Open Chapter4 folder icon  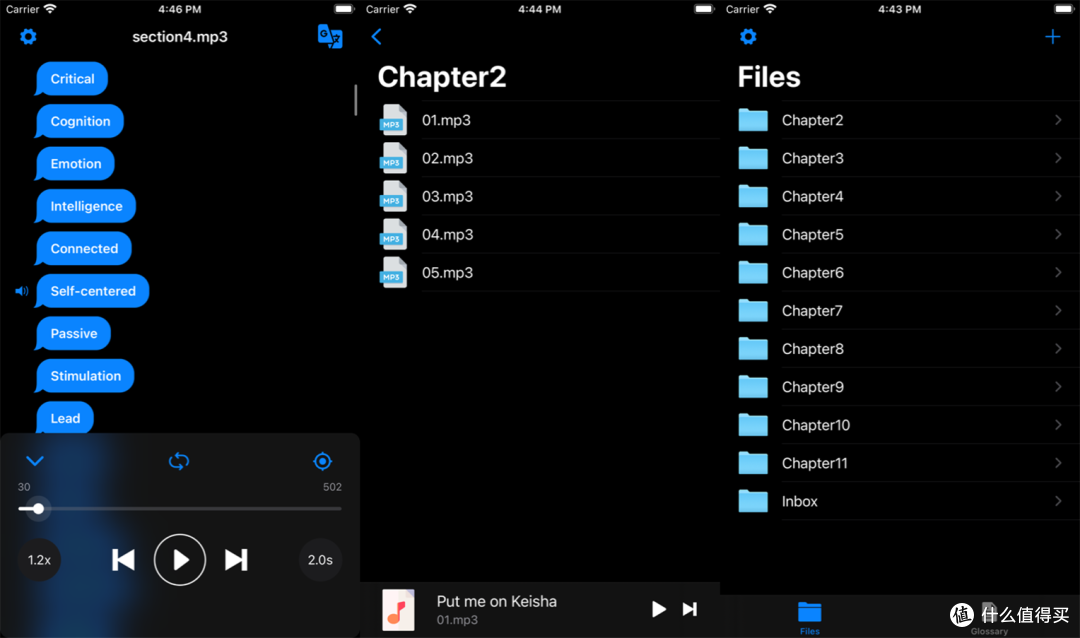[753, 196]
